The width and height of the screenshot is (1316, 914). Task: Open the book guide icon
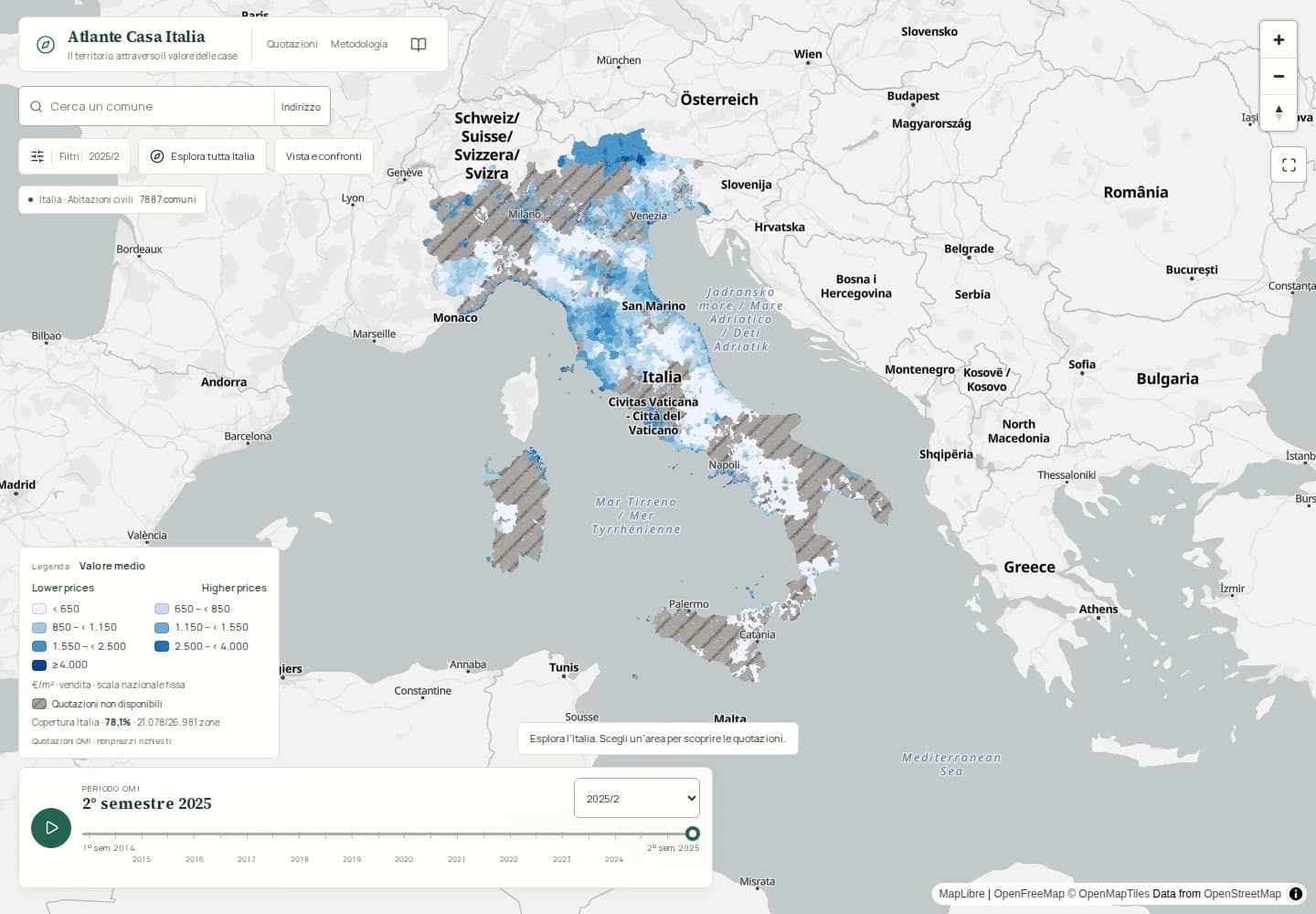pos(419,45)
